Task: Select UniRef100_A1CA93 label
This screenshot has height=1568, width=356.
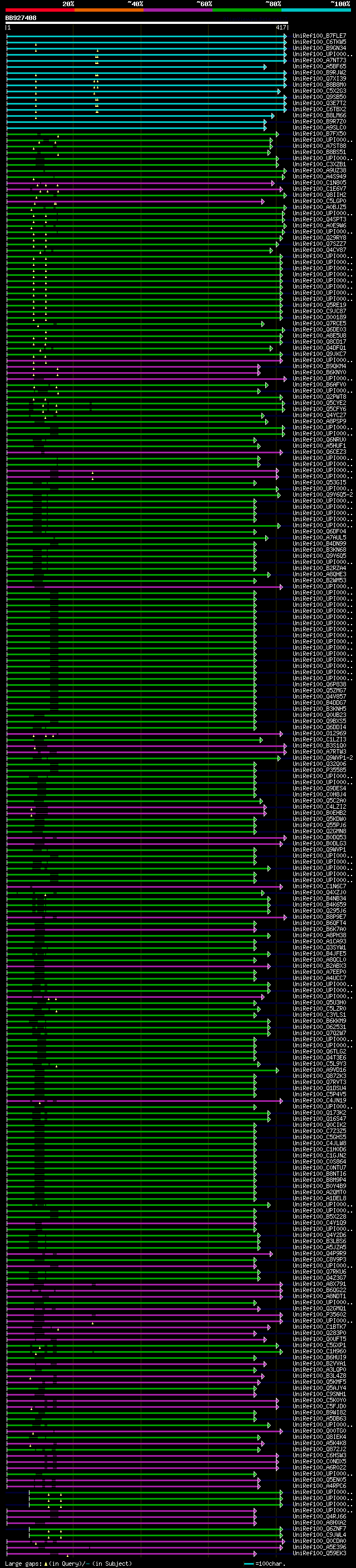Action: pyautogui.click(x=319, y=942)
